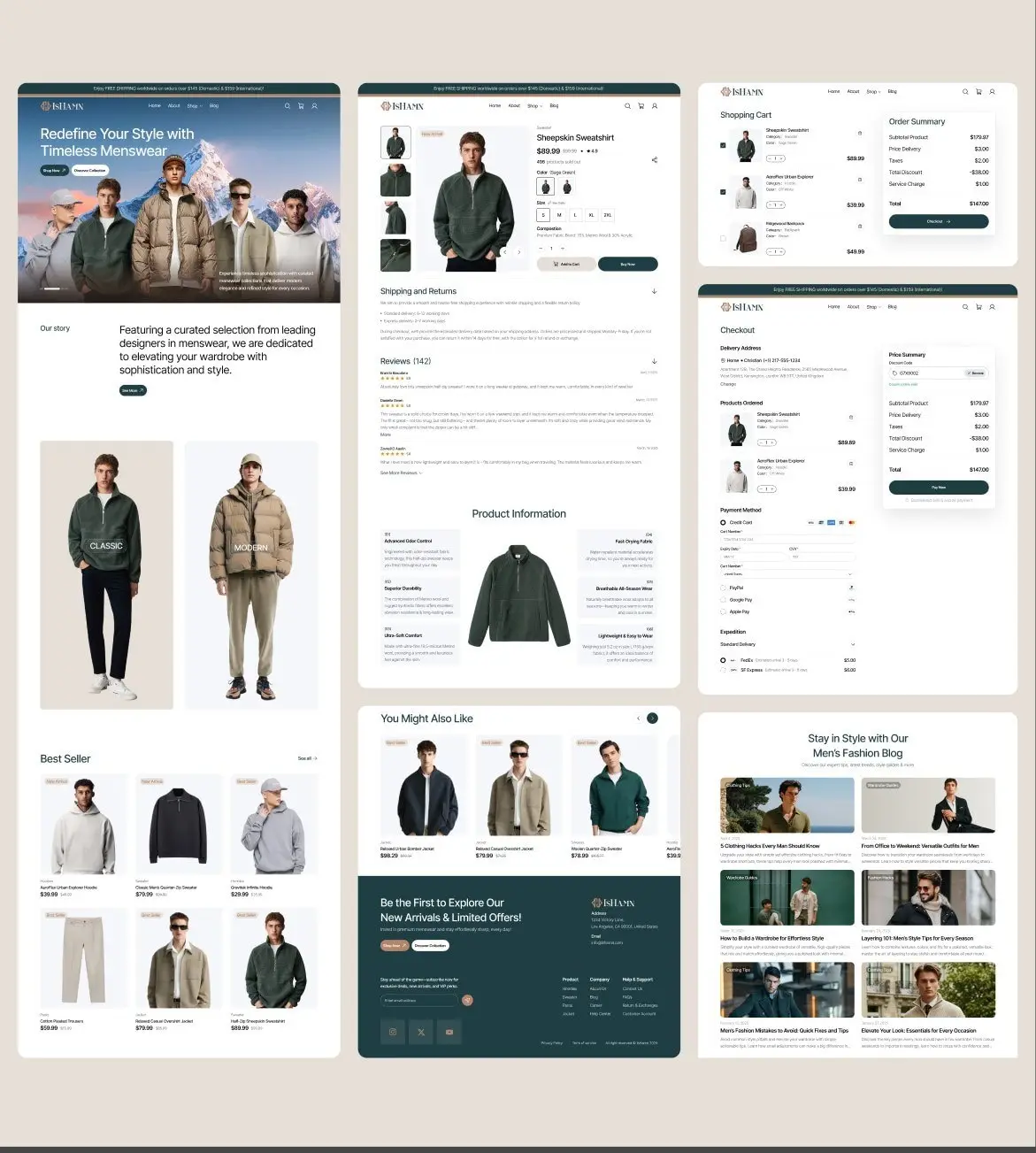1036x1153 pixels.
Task: Show next product image with right arrow
Action: 519,252
